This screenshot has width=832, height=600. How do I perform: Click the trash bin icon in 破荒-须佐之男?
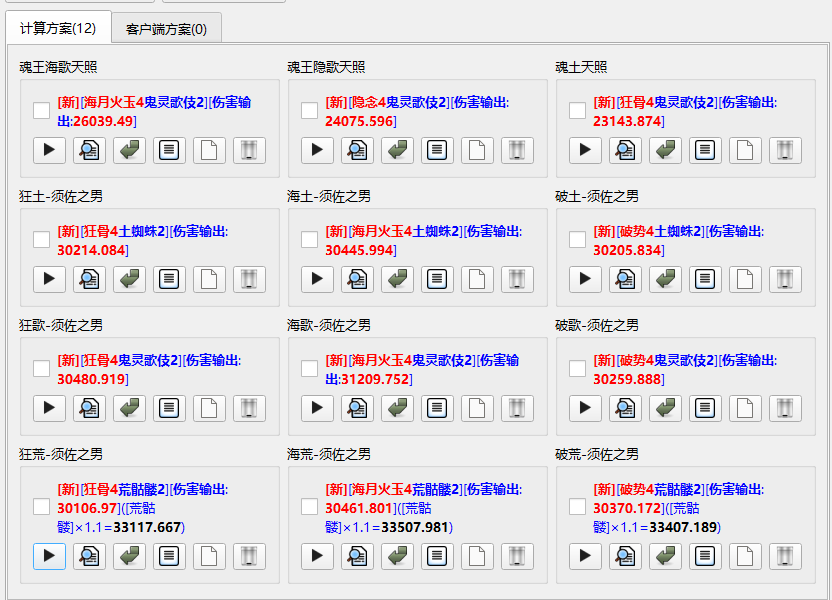tap(785, 556)
